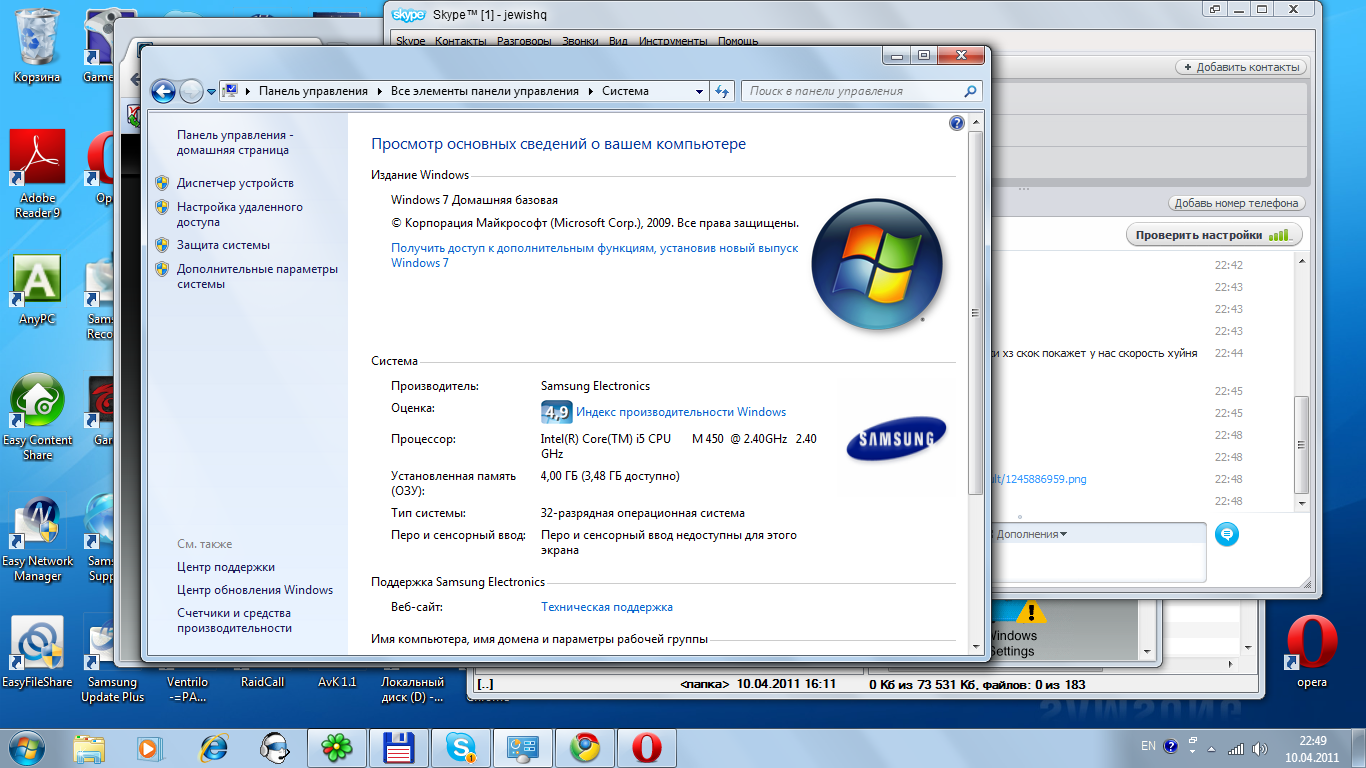1366x768 pixels.
Task: Click Добавить контакты button in Skype
Action: (x=1241, y=67)
